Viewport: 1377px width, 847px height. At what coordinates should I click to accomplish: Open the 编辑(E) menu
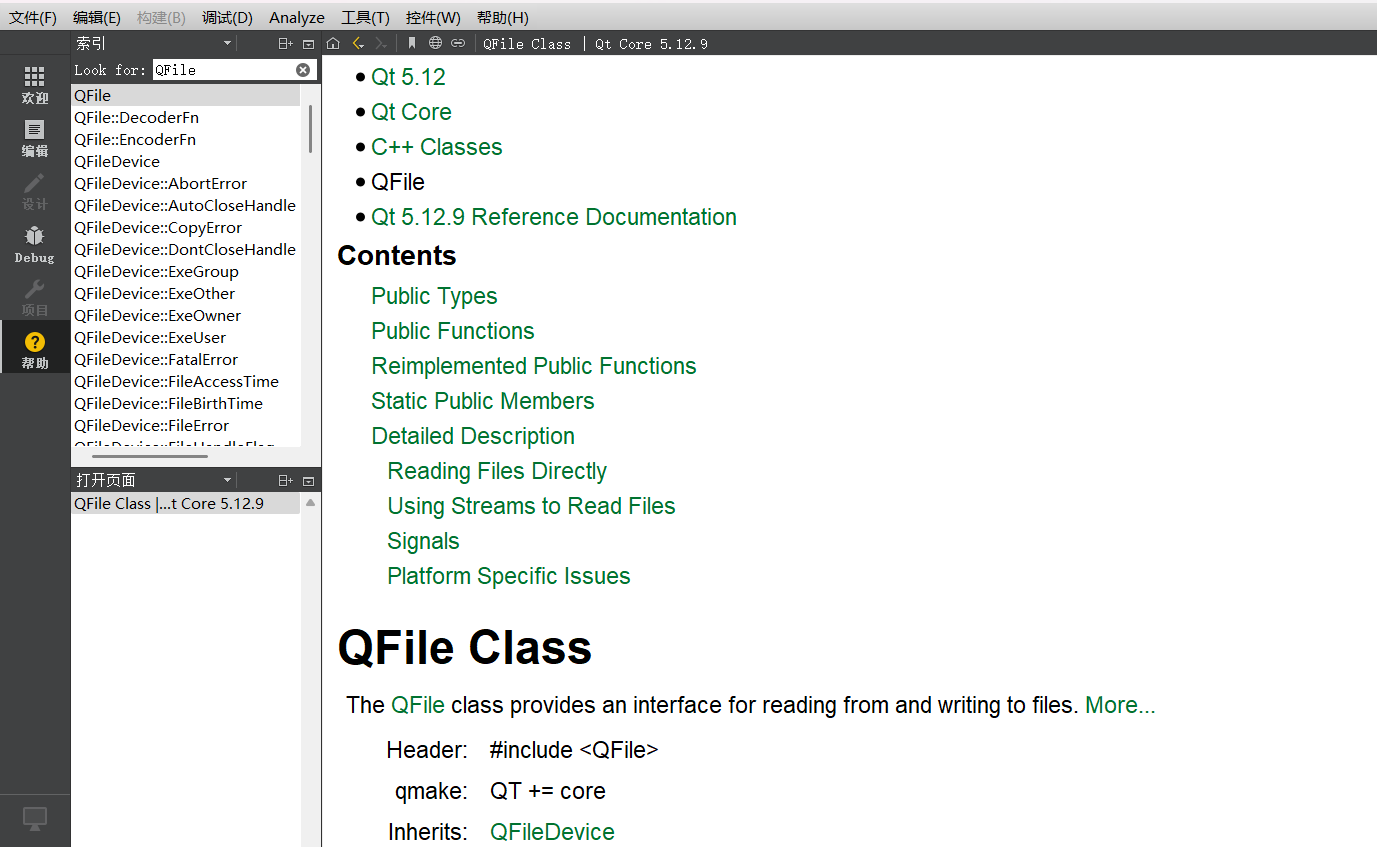click(97, 17)
